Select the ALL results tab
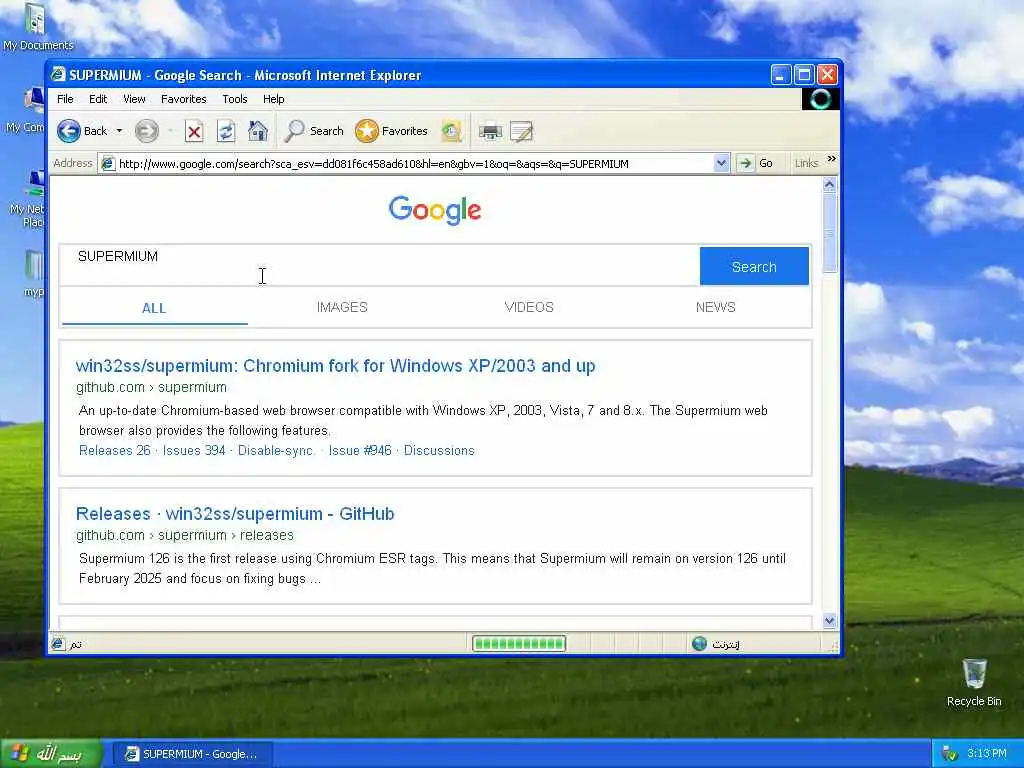Viewport: 1024px width, 768px height. tap(154, 308)
